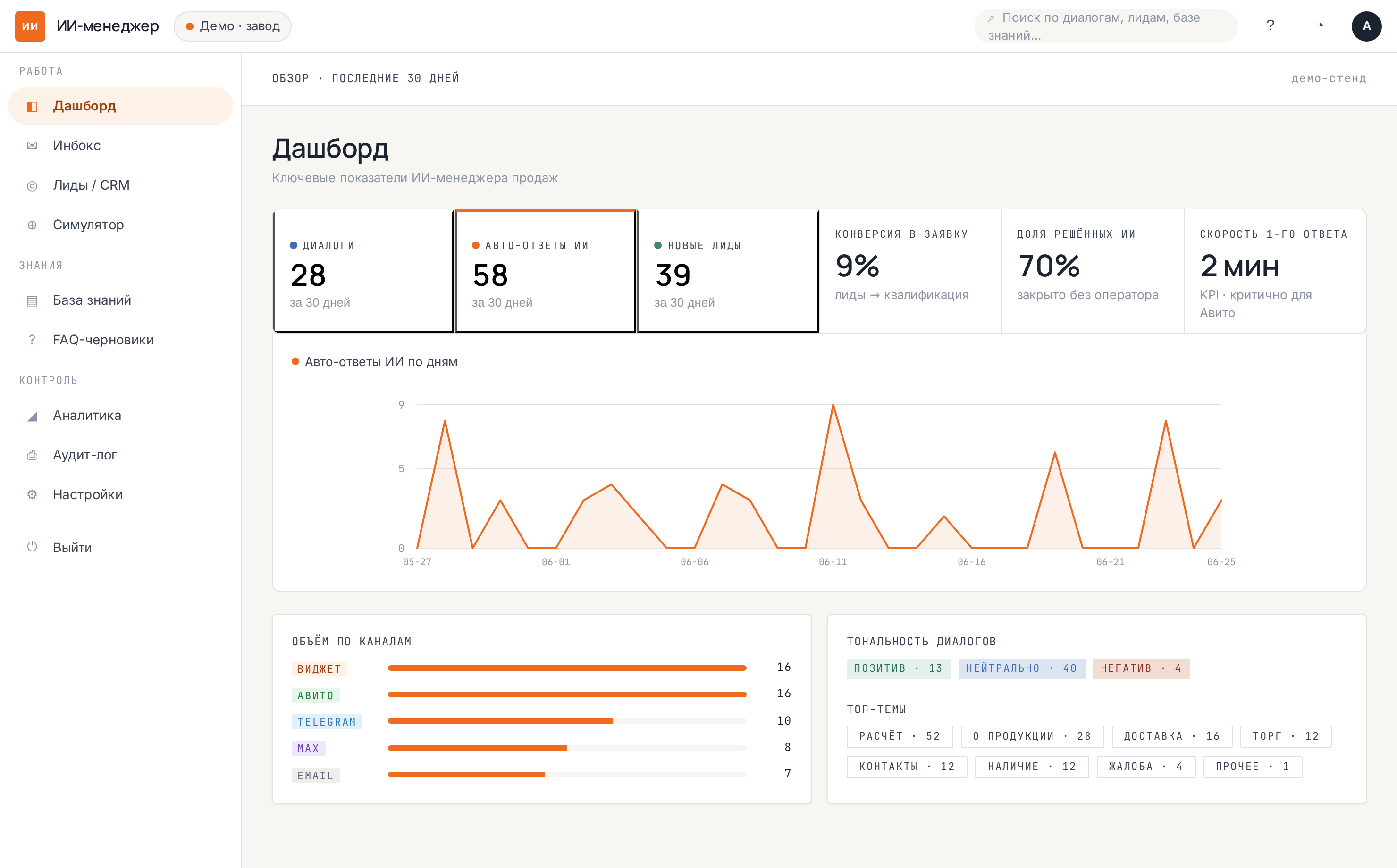Open the Демо · завод workspace selector

[233, 26]
